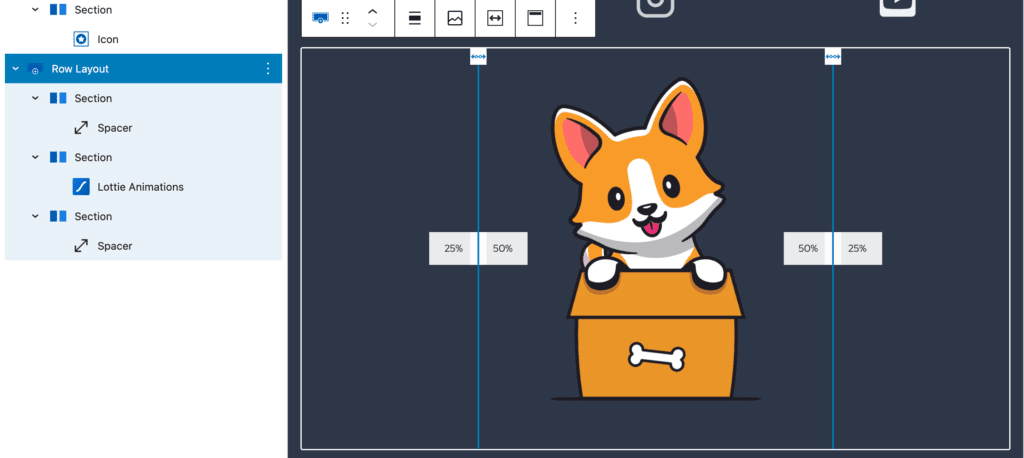Click the Row Layout block type icon in toolbar
Image resolution: width=1024 pixels, height=458 pixels.
[321, 18]
